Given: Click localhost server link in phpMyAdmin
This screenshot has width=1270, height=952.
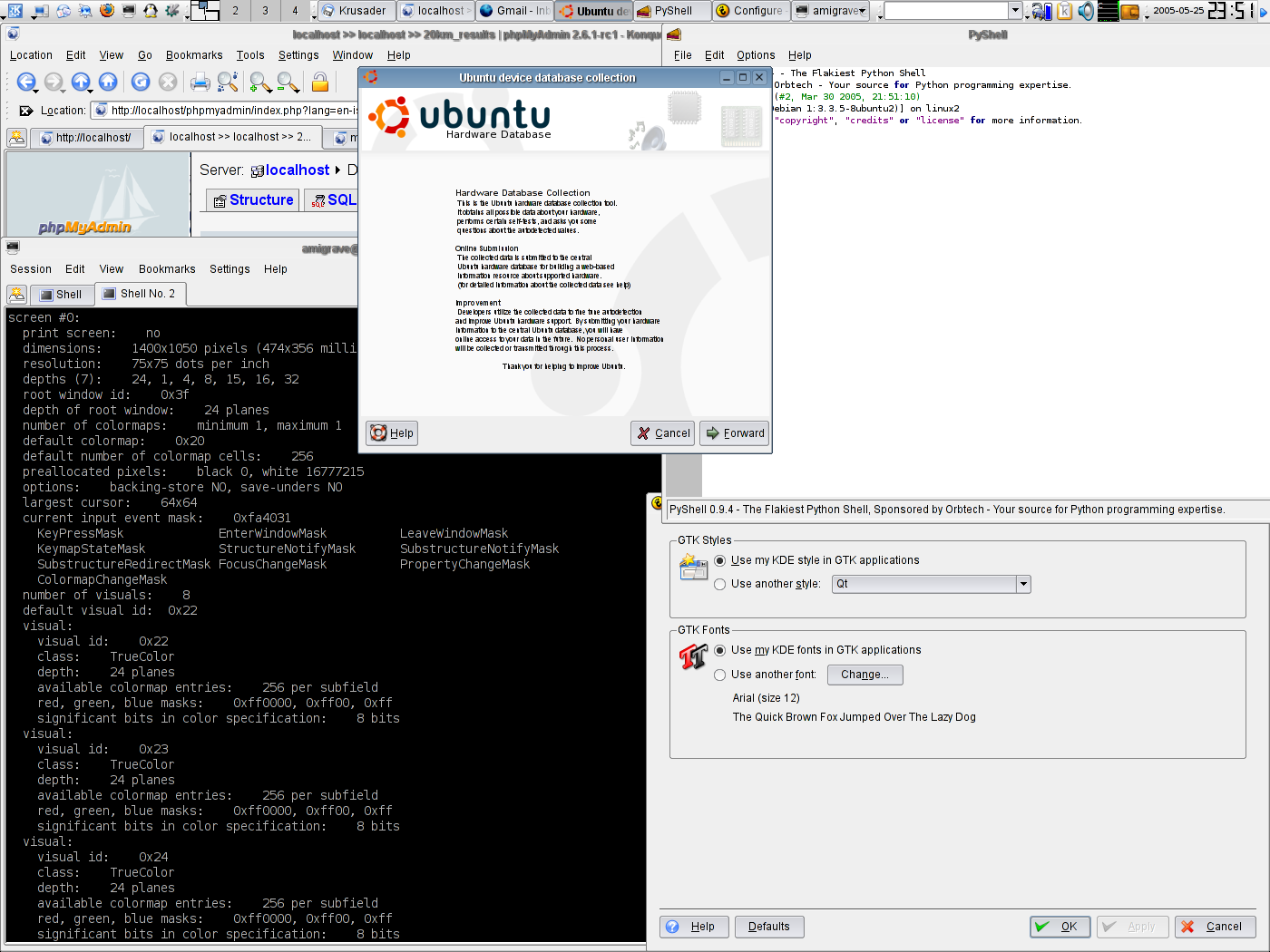Looking at the screenshot, I should click(298, 170).
